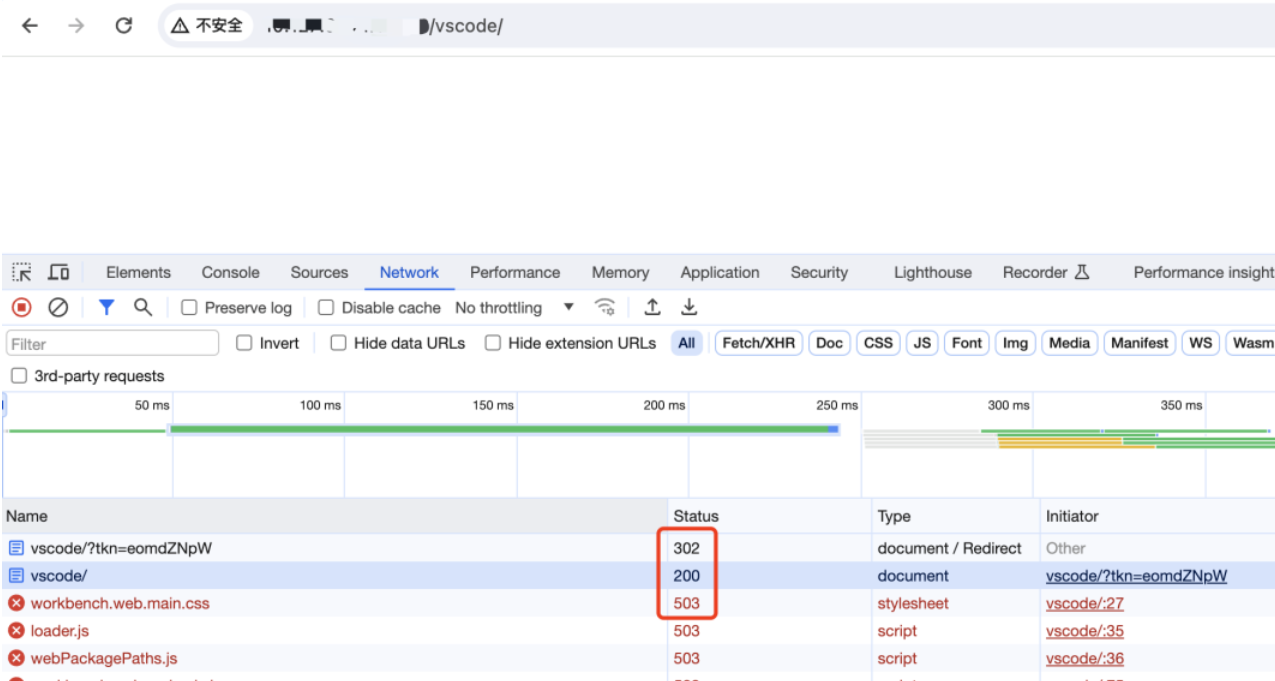The image size is (1275, 681).
Task: Click document icon beside vscode/?tkn=eomdZNpW
Action: click(16, 548)
